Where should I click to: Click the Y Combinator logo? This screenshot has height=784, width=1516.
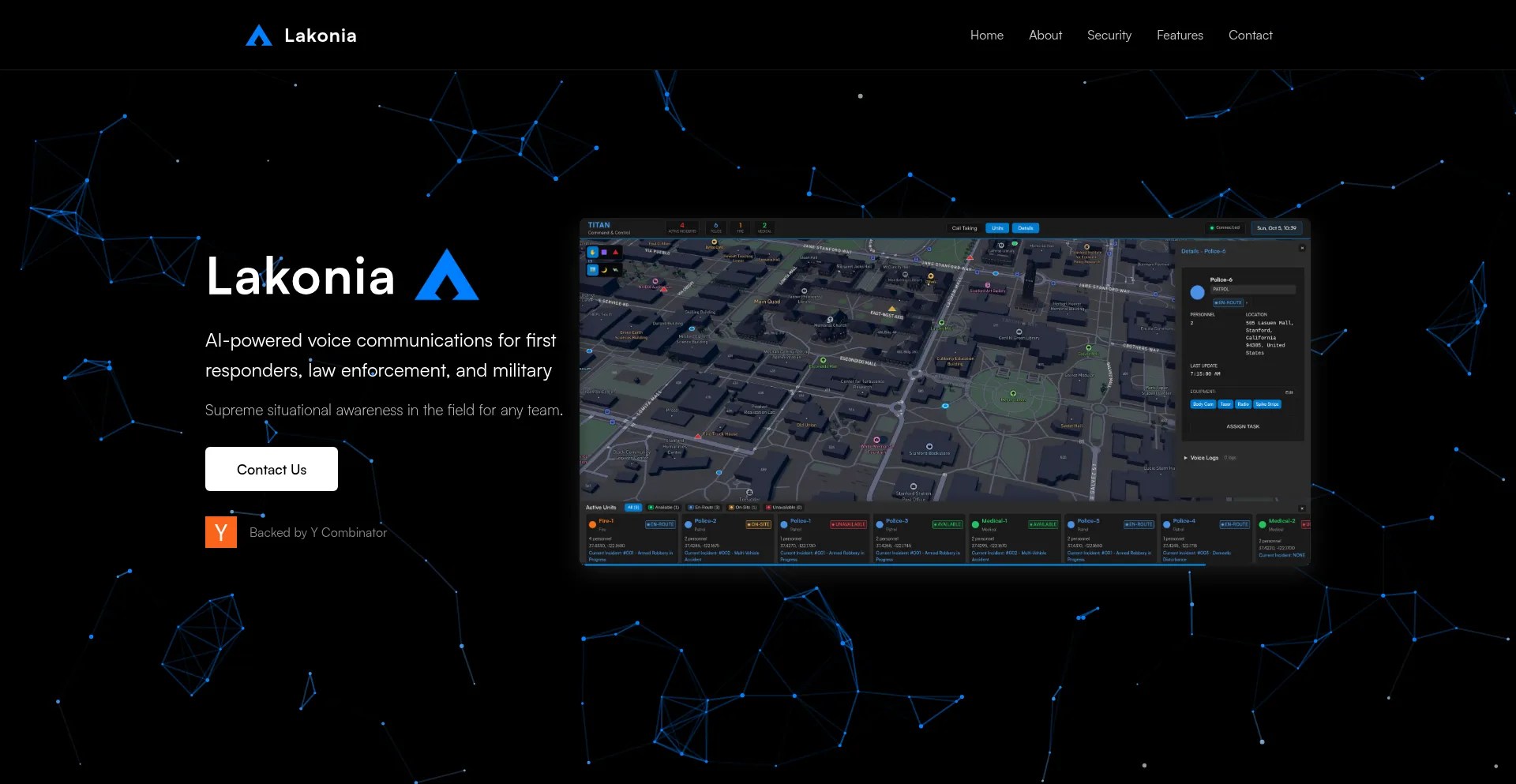click(221, 532)
